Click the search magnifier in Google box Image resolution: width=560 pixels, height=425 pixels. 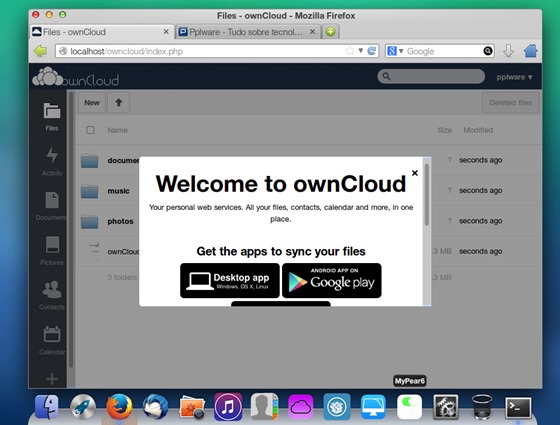click(x=488, y=51)
